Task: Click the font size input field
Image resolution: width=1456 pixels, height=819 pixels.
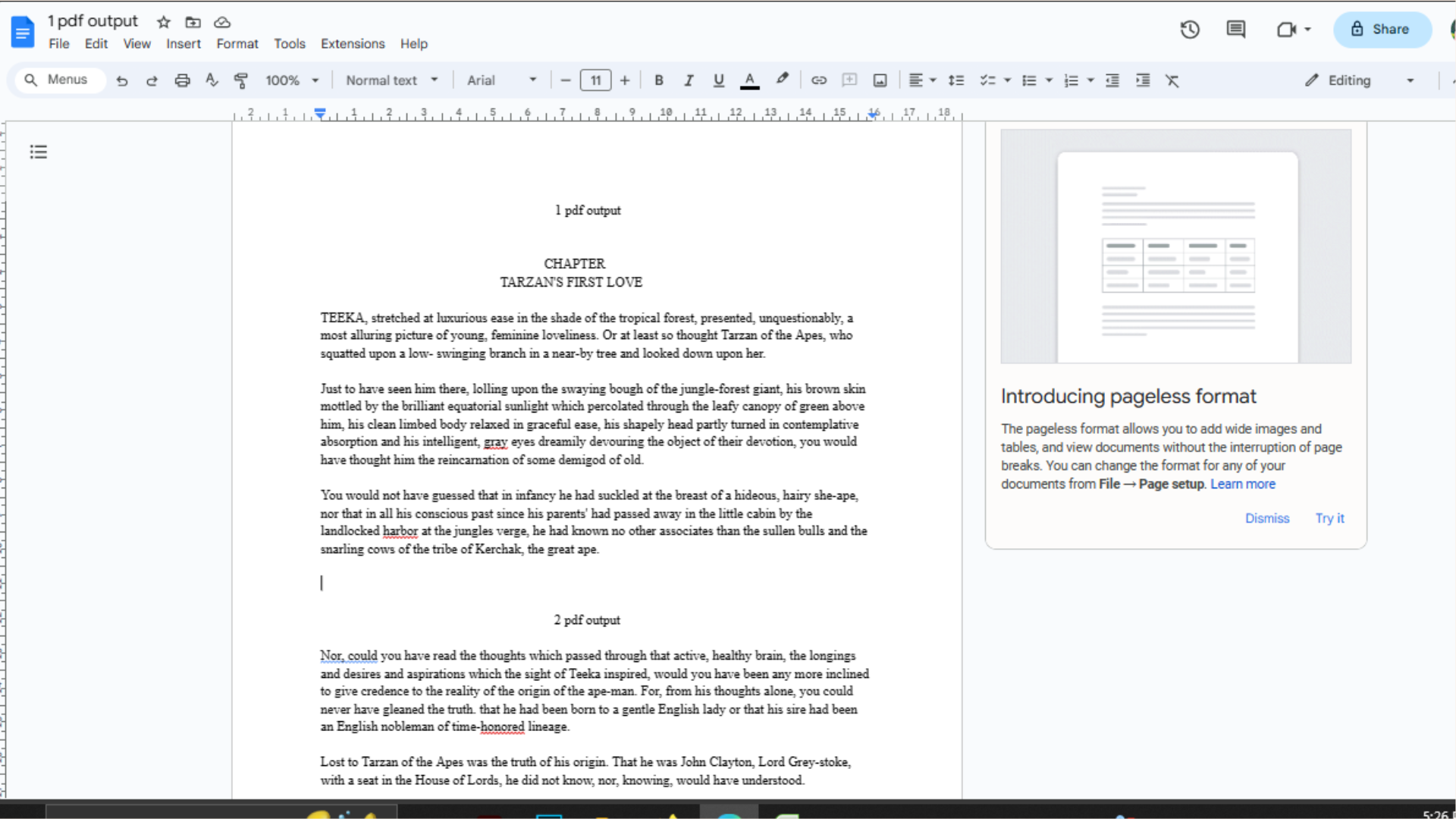Action: [595, 80]
